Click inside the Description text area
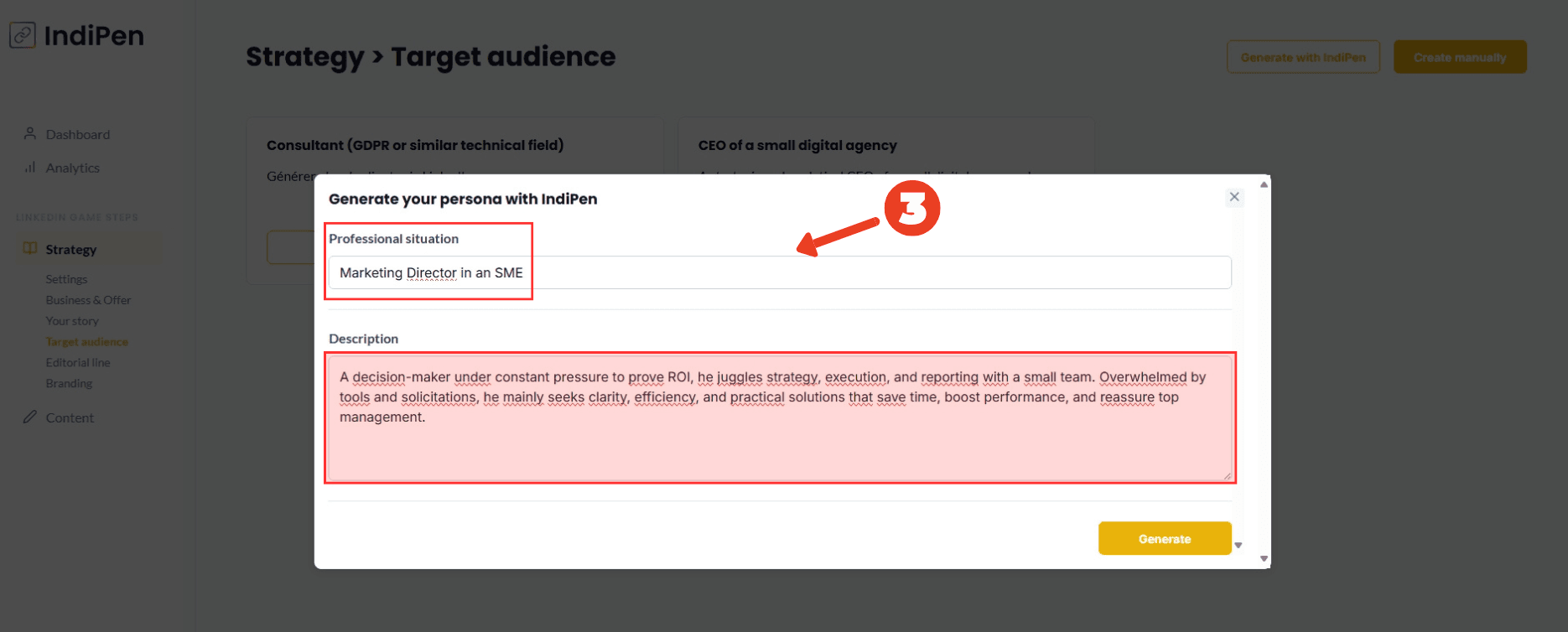Screen dimensions: 1568x632 pos(780,436)
